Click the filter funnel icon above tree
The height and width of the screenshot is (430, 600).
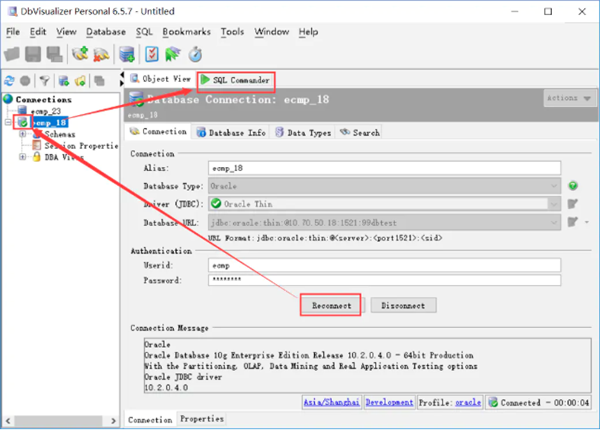click(46, 80)
